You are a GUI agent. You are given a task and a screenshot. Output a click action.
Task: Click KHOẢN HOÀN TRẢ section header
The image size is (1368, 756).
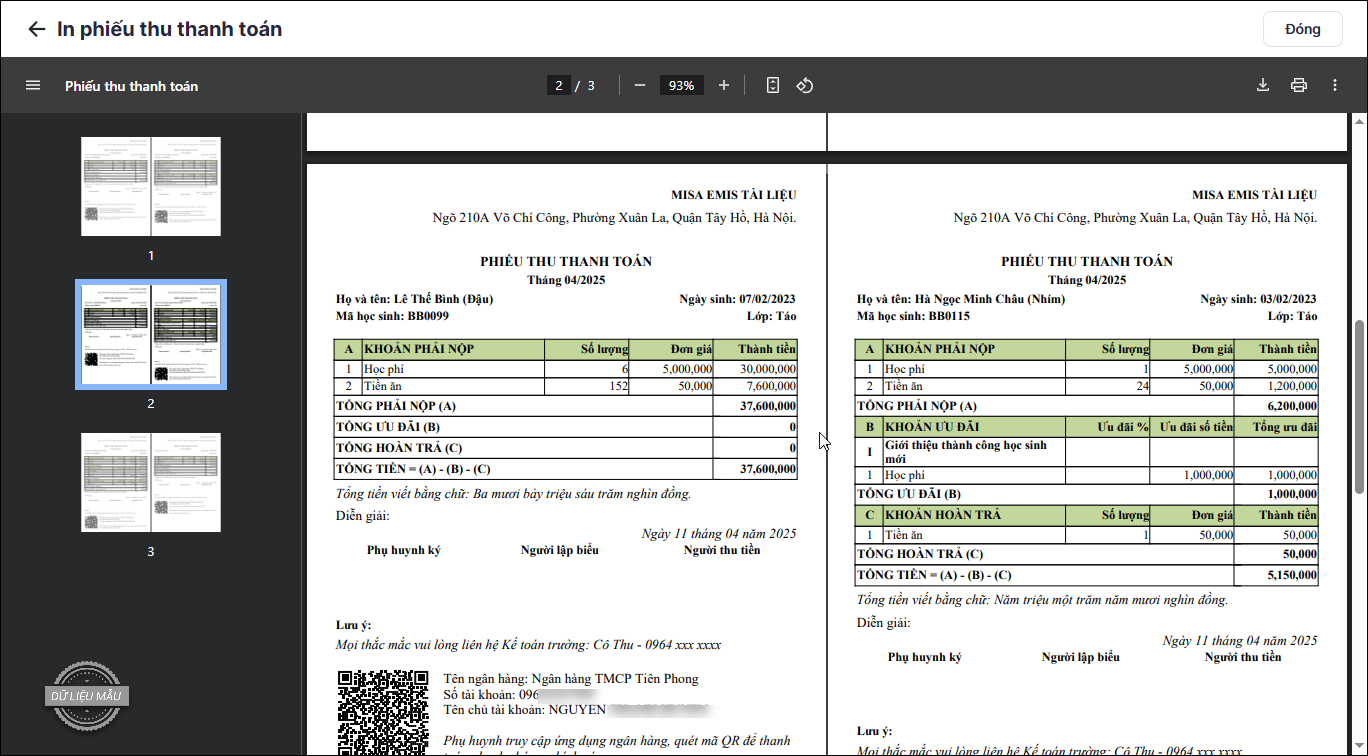pyautogui.click(x=943, y=515)
